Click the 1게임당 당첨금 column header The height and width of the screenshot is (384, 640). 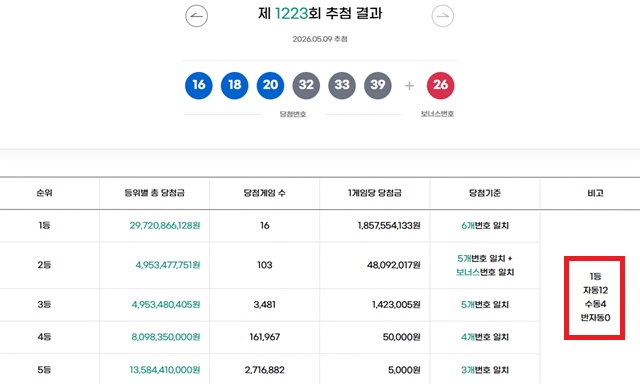tap(375, 193)
